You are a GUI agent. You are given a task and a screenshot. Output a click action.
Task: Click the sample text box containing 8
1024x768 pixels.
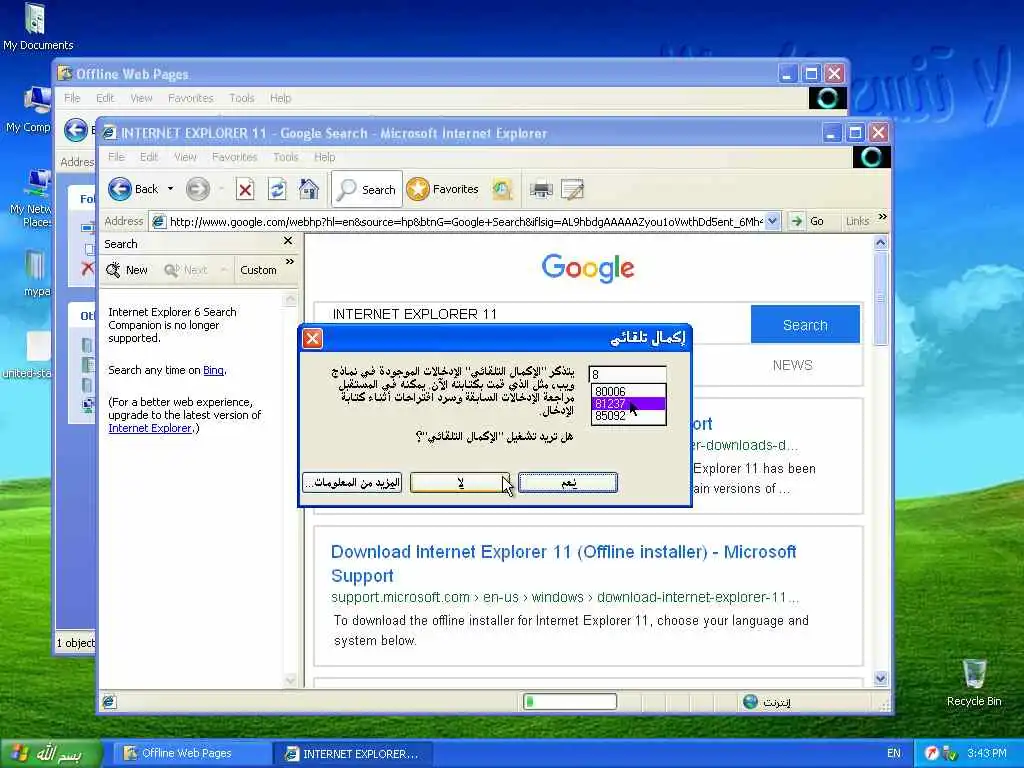[x=628, y=374]
